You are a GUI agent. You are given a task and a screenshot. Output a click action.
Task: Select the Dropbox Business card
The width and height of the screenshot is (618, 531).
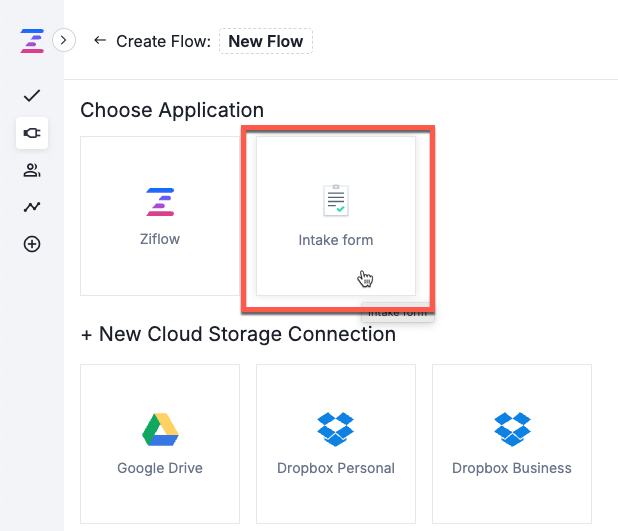[512, 444]
